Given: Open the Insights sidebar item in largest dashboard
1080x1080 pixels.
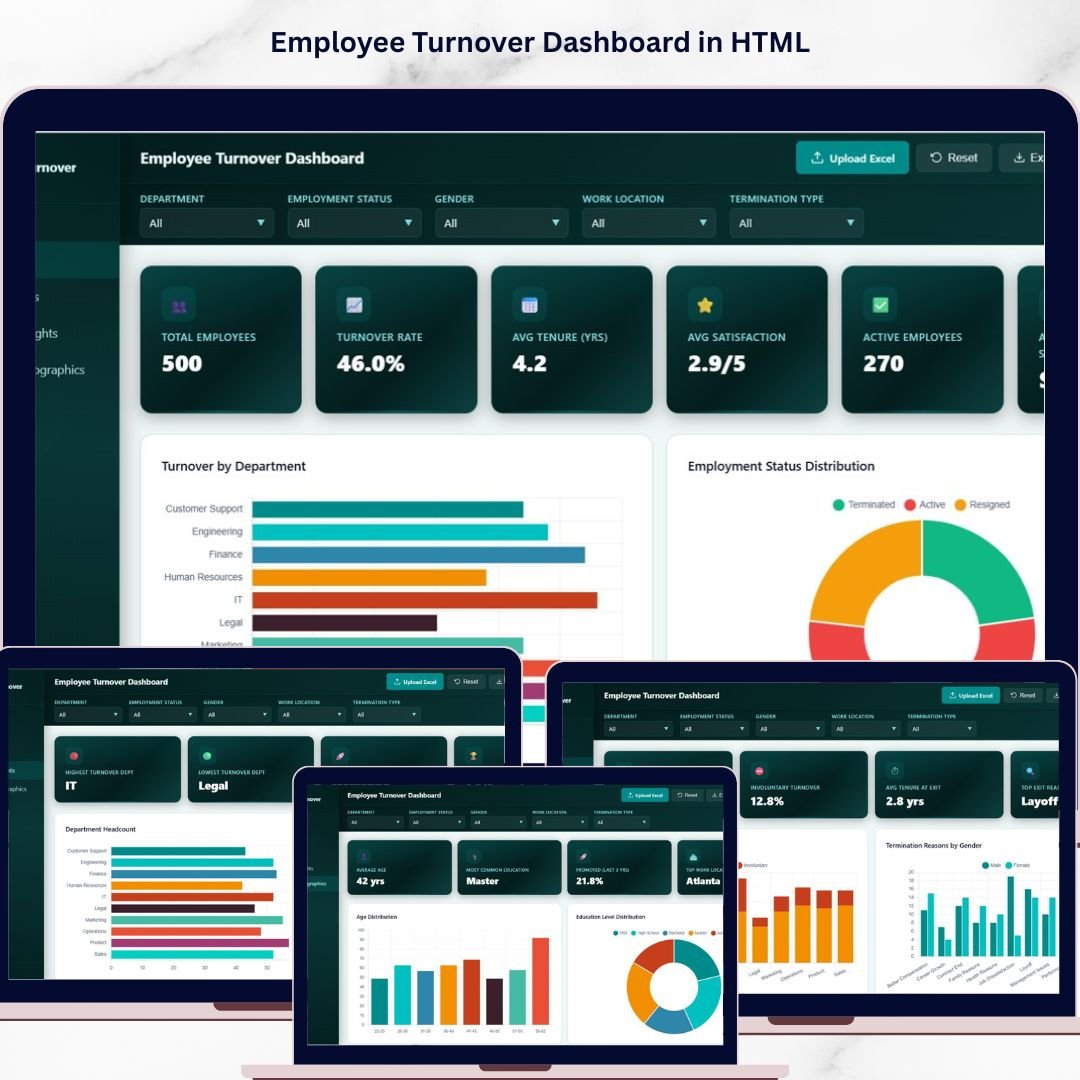Looking at the screenshot, I should (47, 334).
